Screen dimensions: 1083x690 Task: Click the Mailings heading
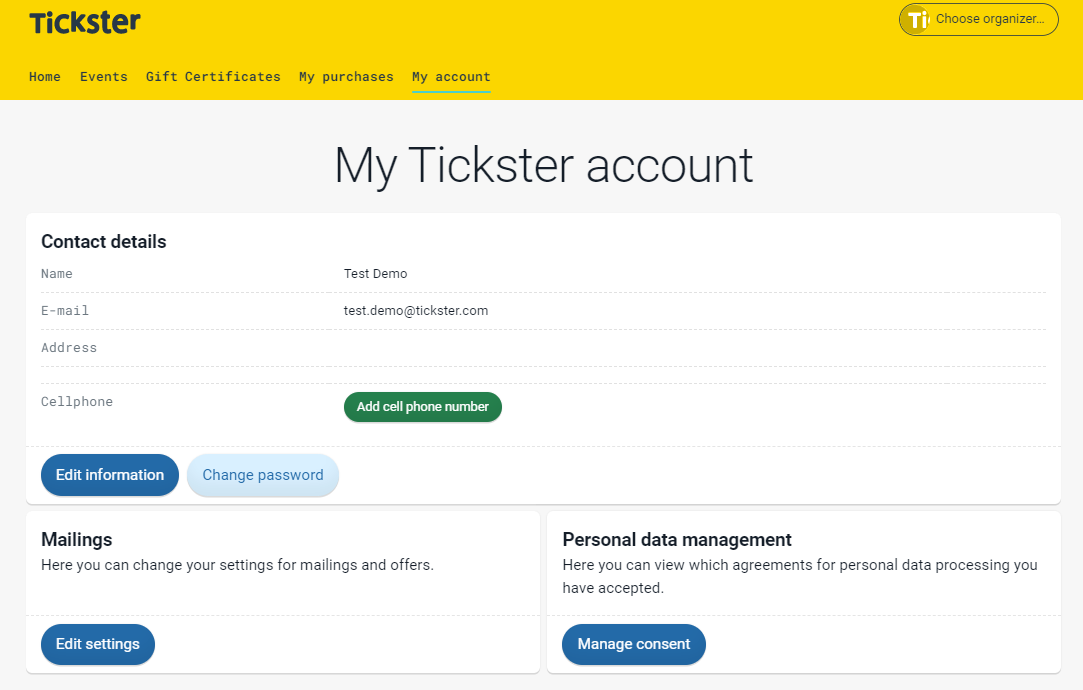(x=77, y=539)
